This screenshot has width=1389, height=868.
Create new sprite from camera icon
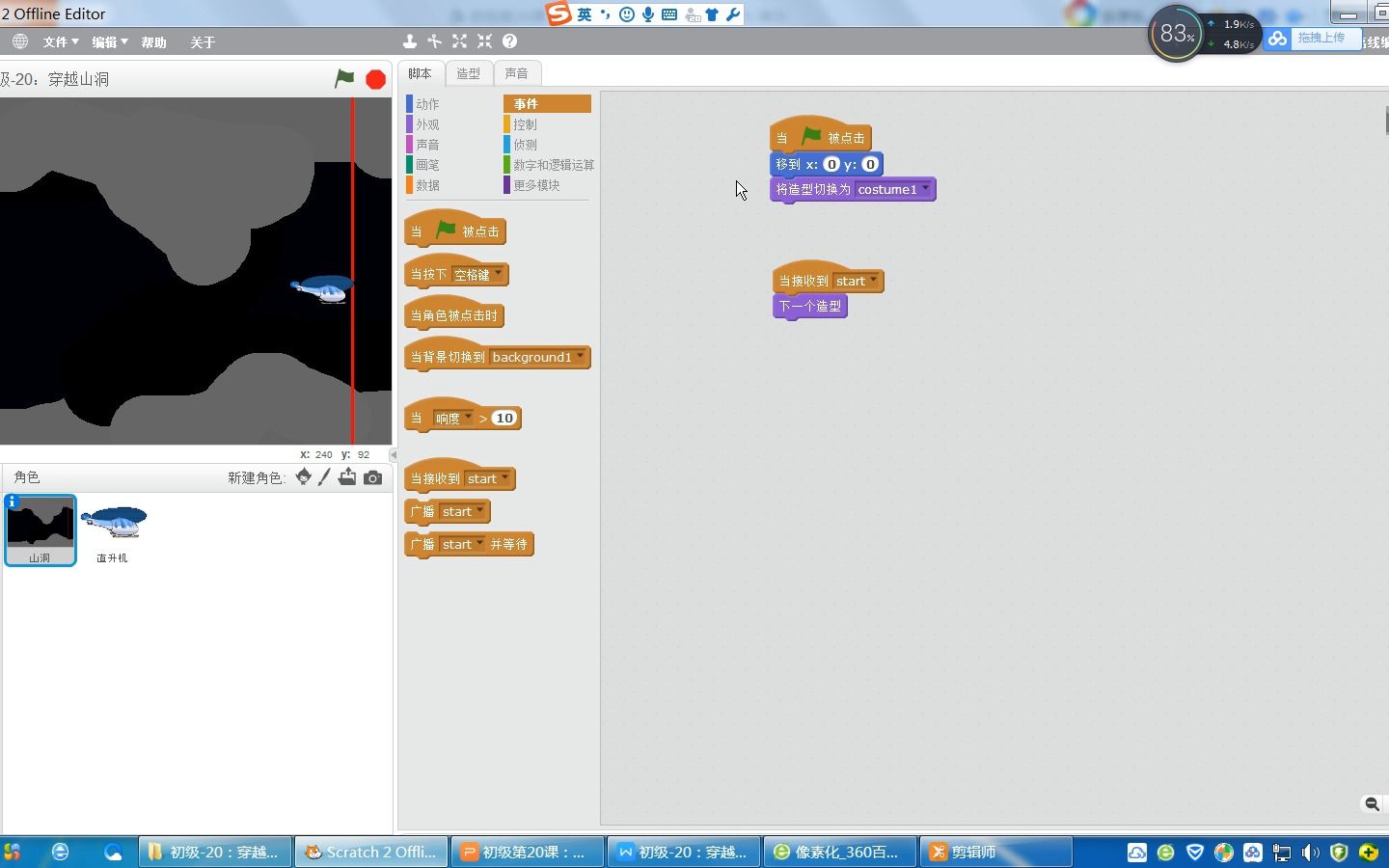[372, 477]
